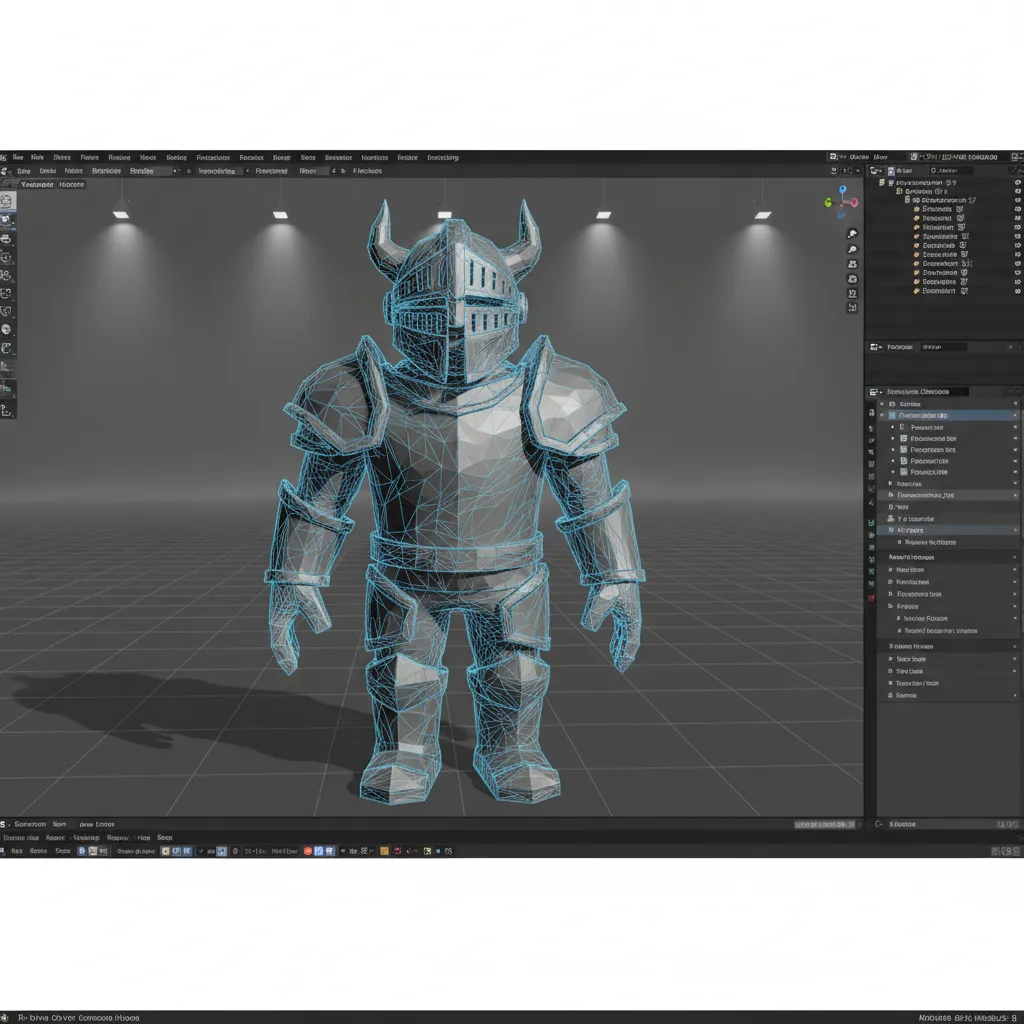This screenshot has height=1024, width=1024.
Task: Open the editor type icon top-left corner
Action: [6, 170]
